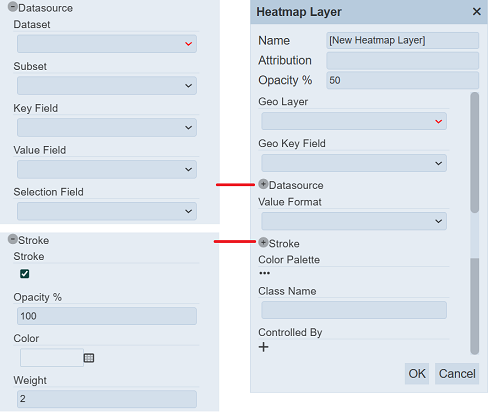Collapse the Datasource section minus icon
Viewport: 488px width, 412px height.
[x=13, y=7]
